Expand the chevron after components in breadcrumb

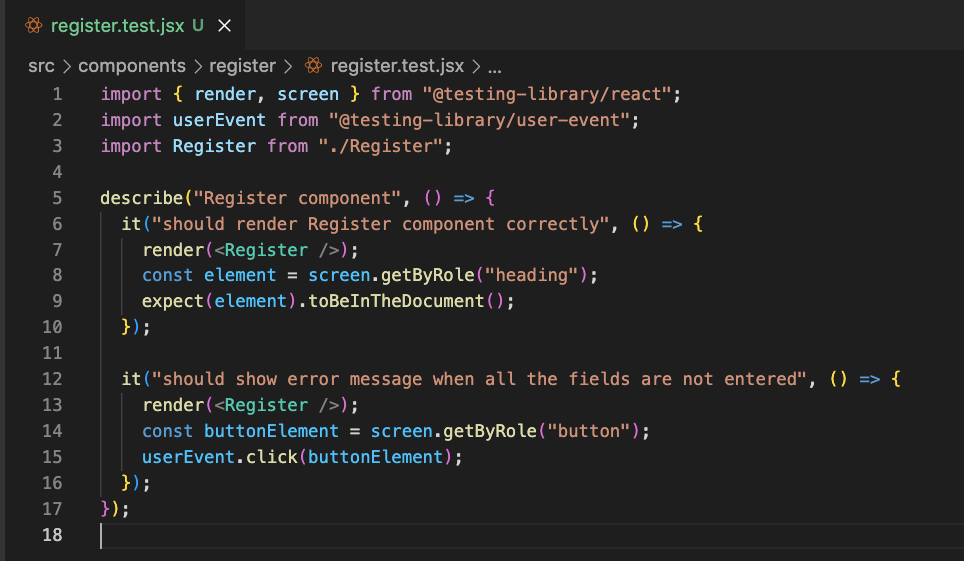pos(197,66)
